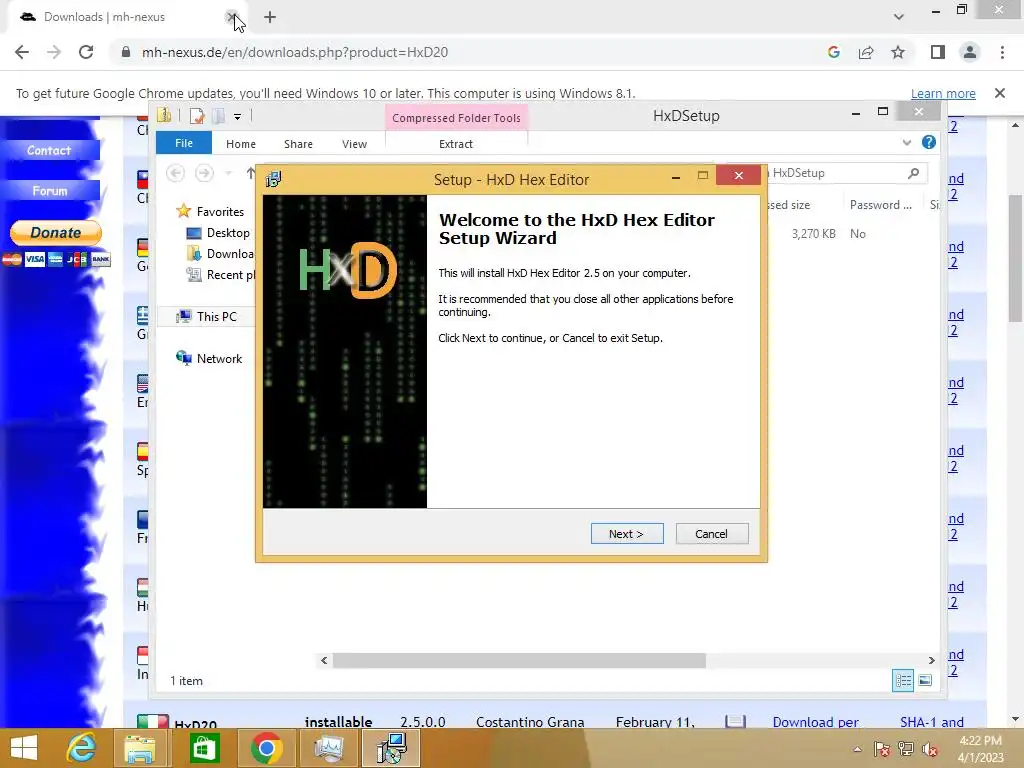Click the explorer Forward arrow

point(204,173)
